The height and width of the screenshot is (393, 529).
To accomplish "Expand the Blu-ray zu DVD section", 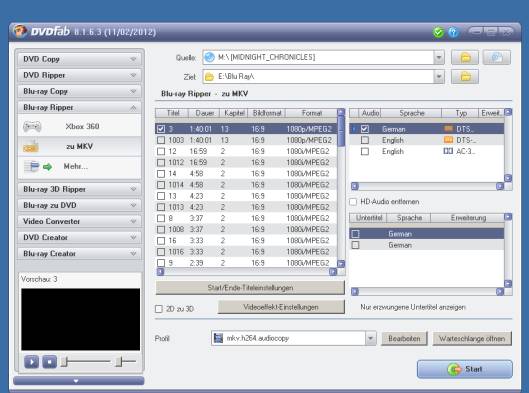I will tap(79, 205).
